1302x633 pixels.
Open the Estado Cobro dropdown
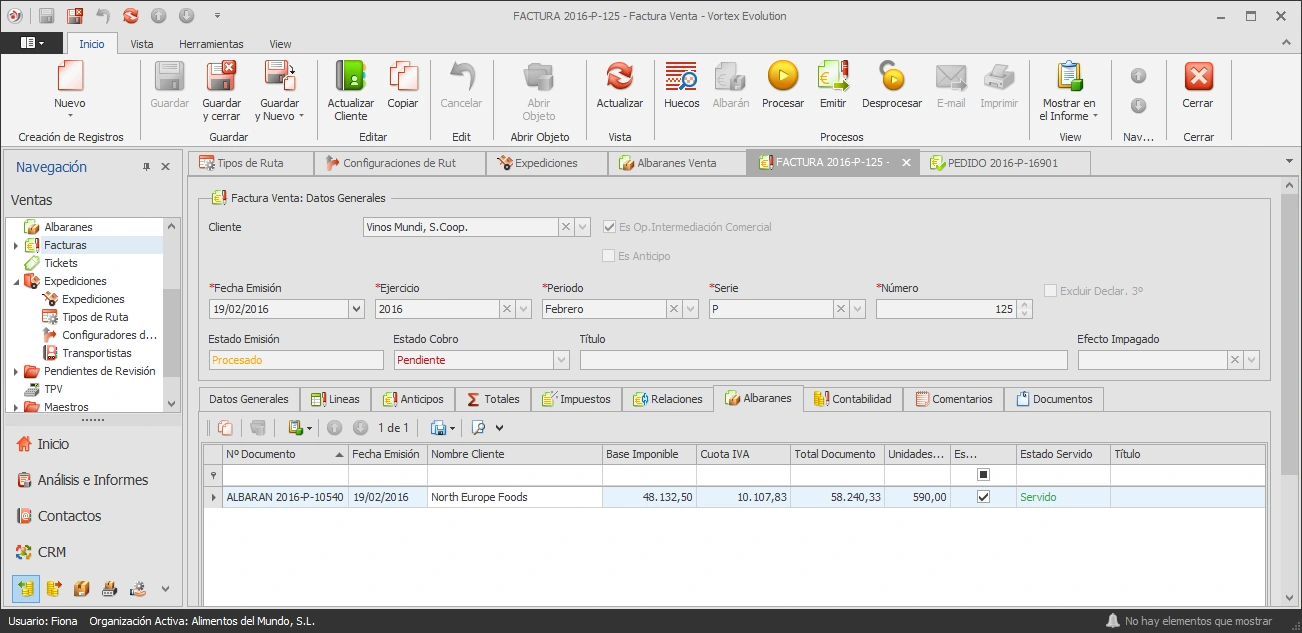(x=560, y=360)
